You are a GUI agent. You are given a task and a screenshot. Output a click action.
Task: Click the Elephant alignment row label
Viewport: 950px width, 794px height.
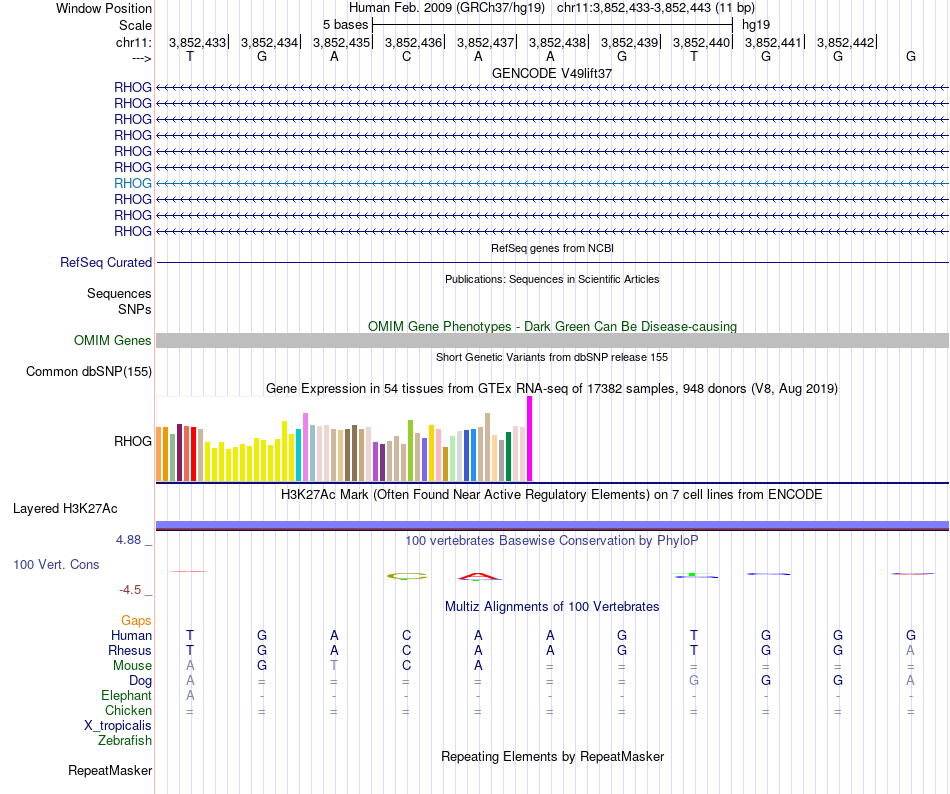click(x=126, y=695)
